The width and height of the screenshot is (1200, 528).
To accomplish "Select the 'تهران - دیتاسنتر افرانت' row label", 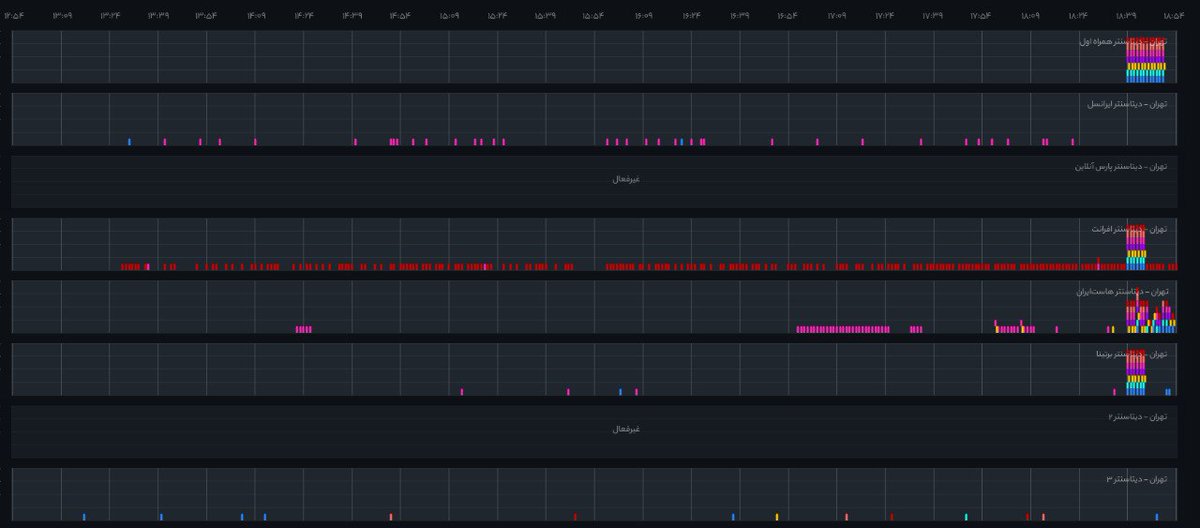I will [1129, 229].
